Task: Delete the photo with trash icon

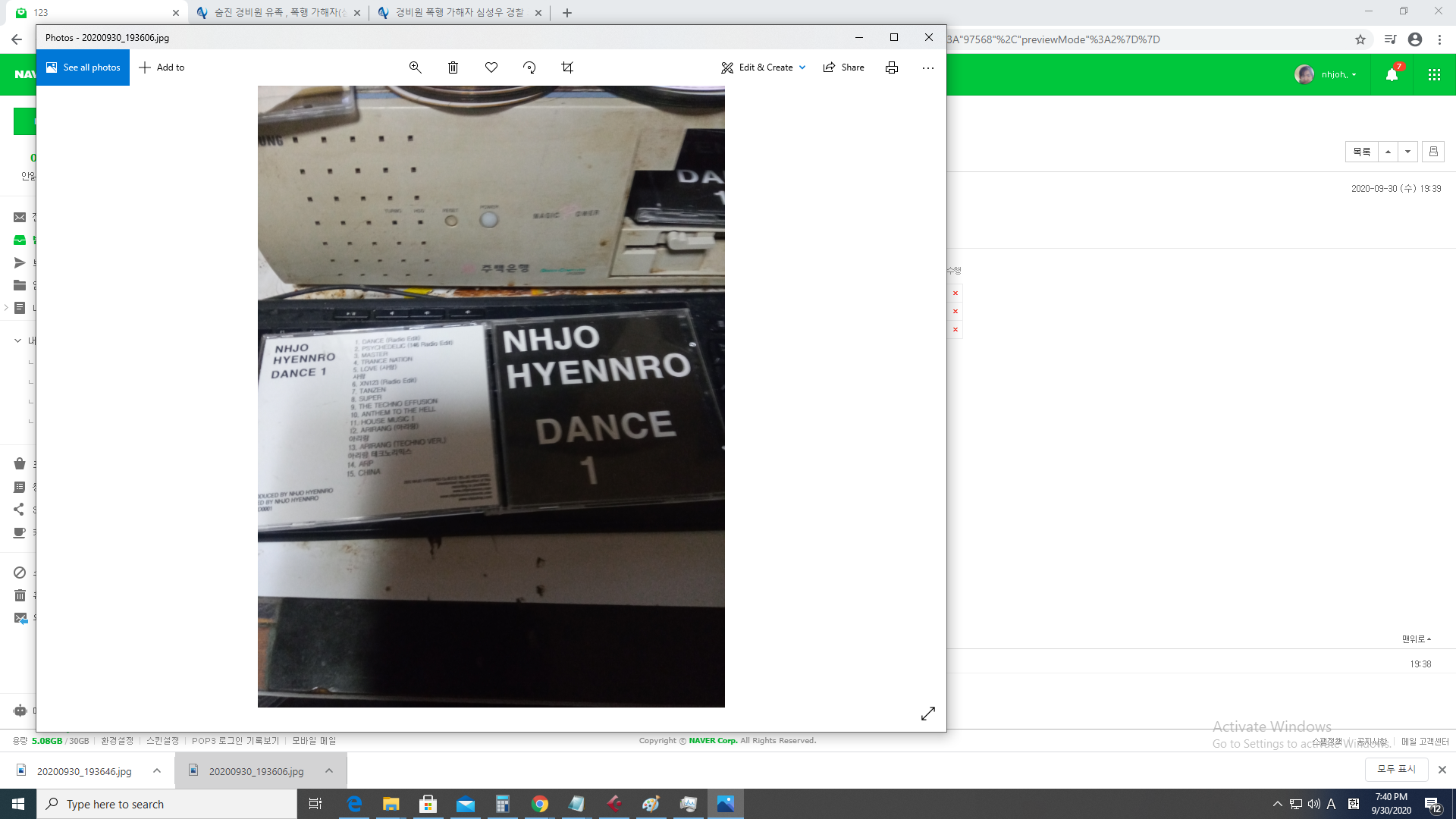Action: point(453,67)
